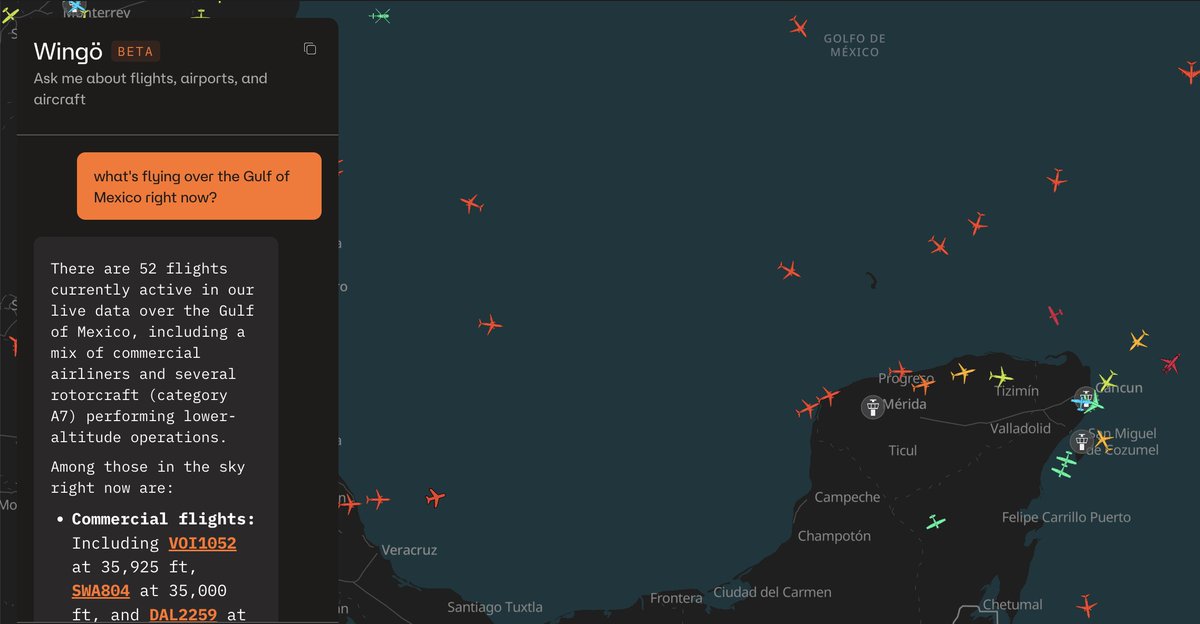This screenshot has height=624, width=1200.
Task: Select the crimson aircraft at far right near Cancun
Action: tap(1171, 363)
